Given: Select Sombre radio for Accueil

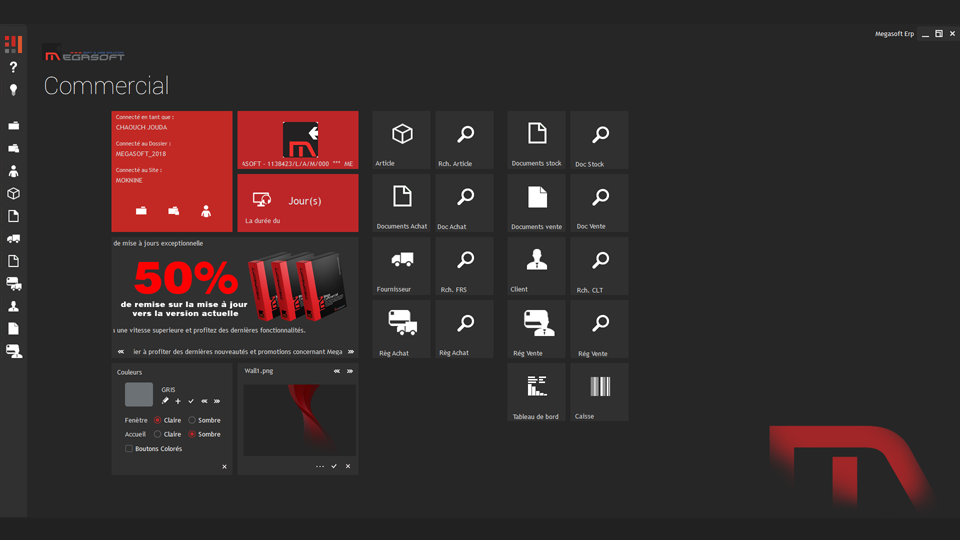Looking at the screenshot, I should pyautogui.click(x=192, y=434).
